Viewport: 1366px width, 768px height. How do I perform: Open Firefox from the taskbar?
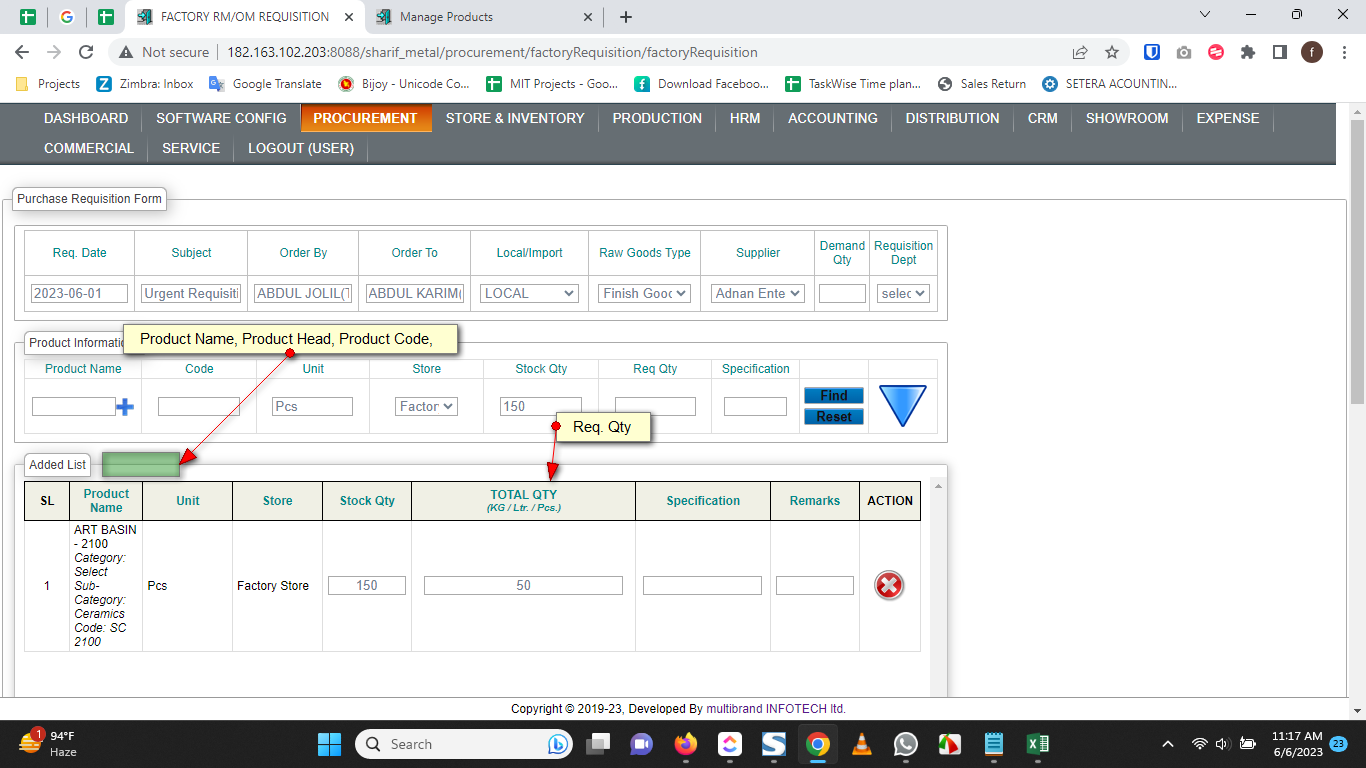pos(685,744)
